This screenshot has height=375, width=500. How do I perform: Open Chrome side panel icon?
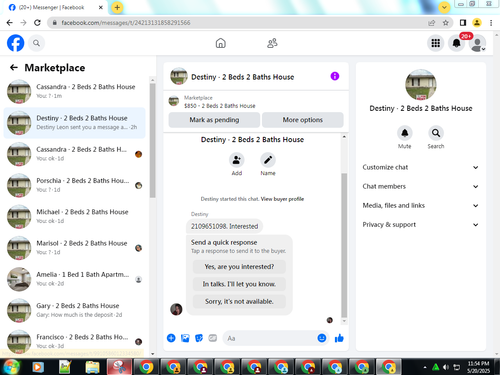463,23
